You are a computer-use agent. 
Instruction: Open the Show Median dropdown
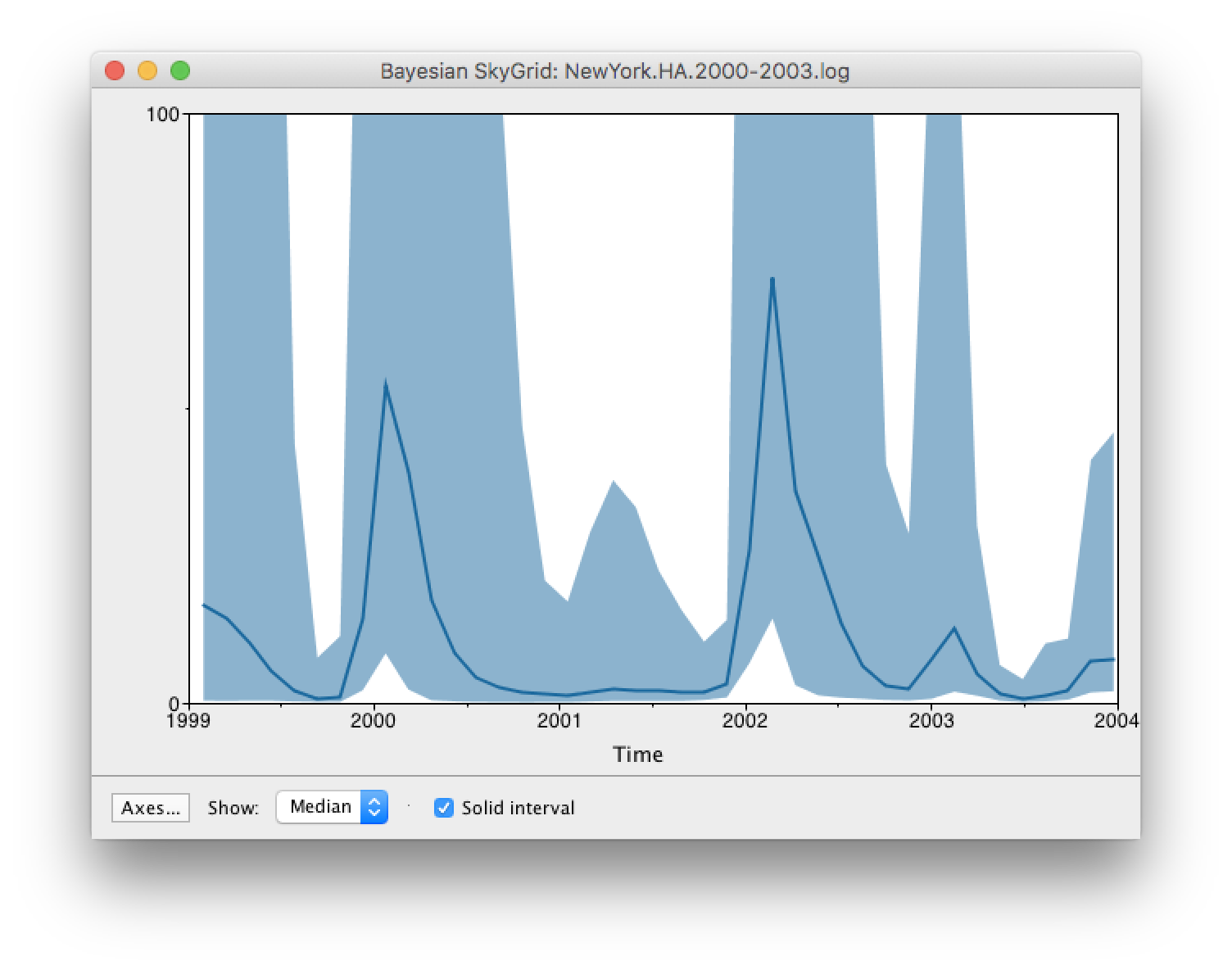tap(332, 807)
